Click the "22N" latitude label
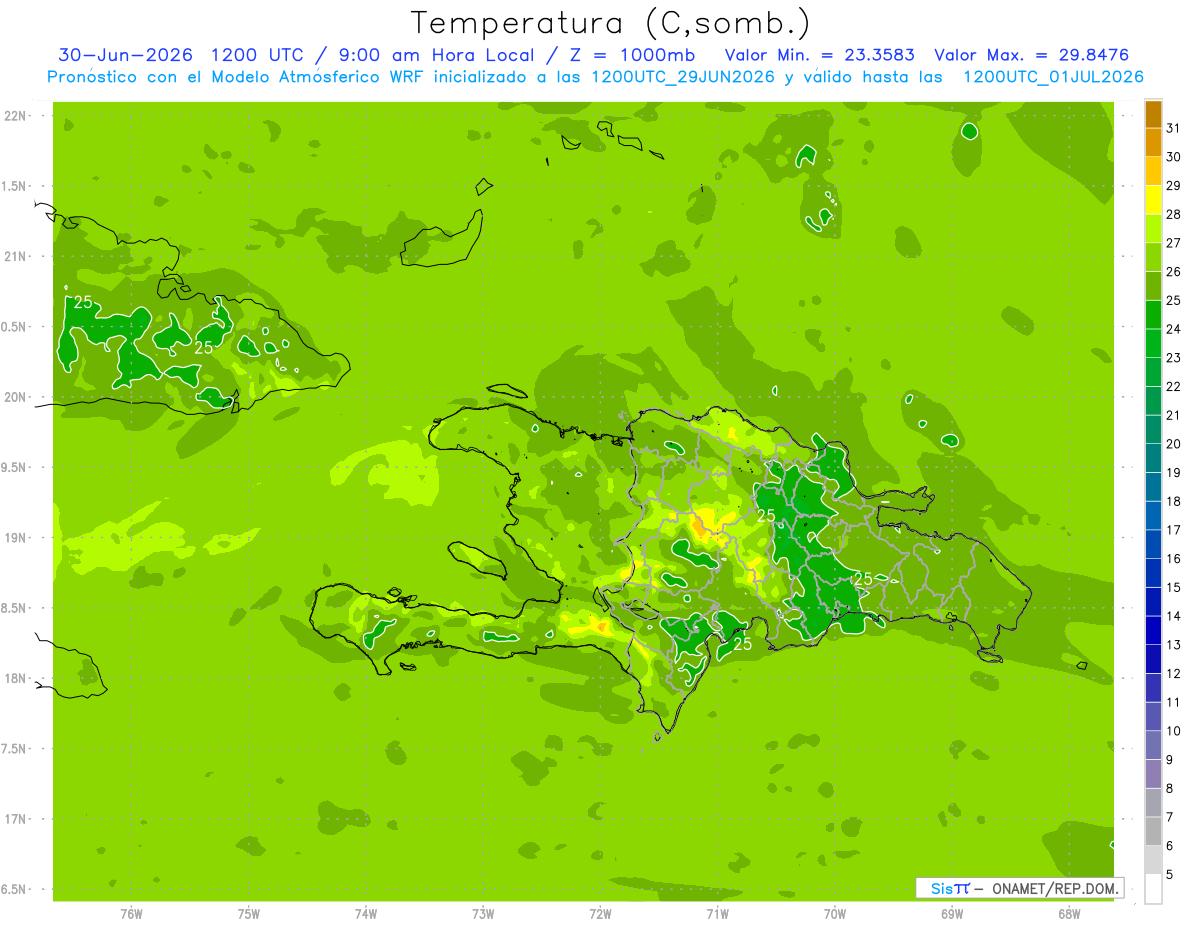This screenshot has height=927, width=1200. pyautogui.click(x=15, y=116)
